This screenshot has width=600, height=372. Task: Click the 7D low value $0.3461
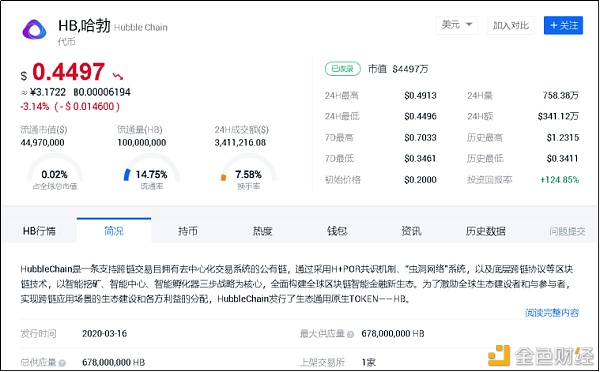[x=420, y=158]
